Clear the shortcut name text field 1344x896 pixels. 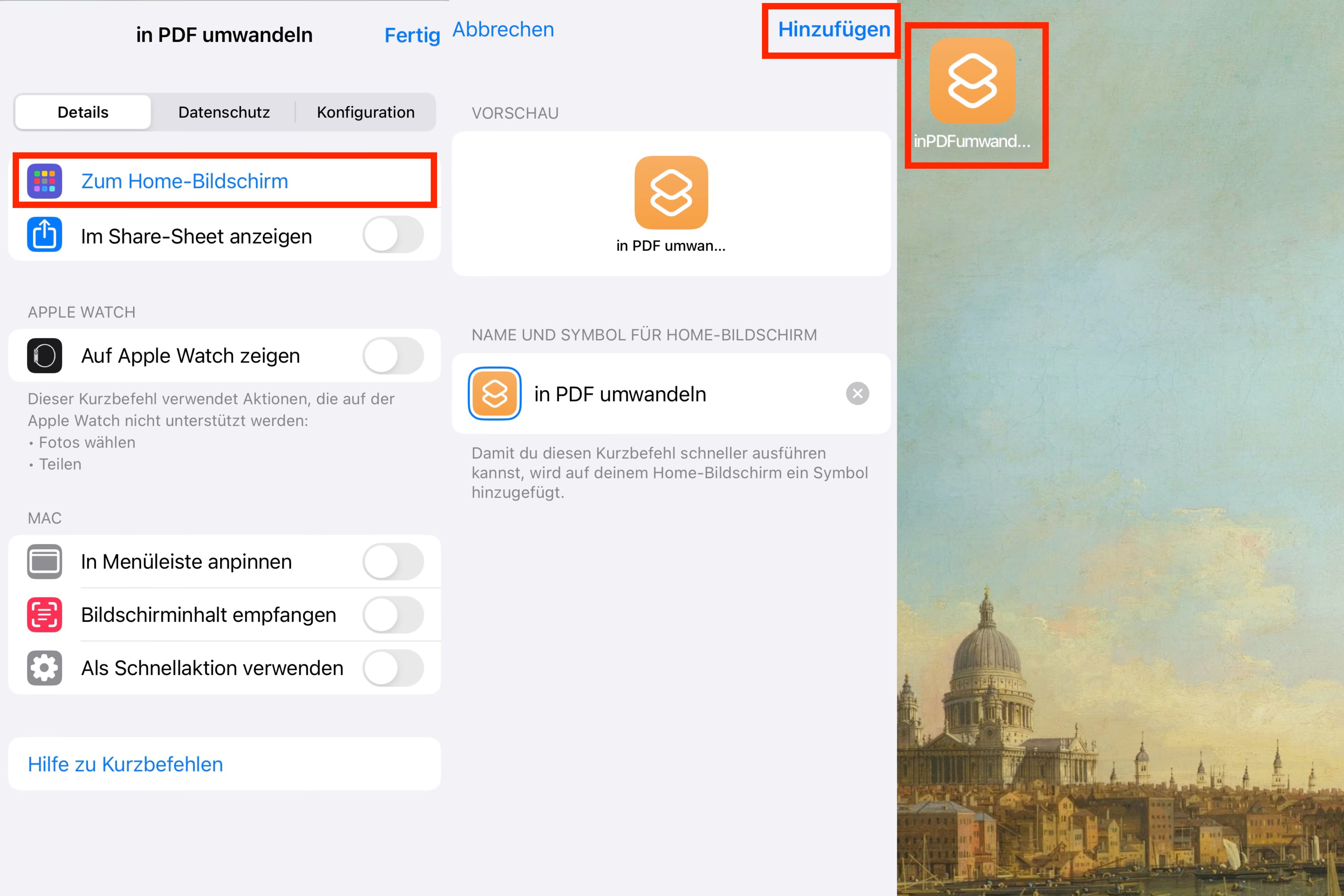click(x=858, y=394)
